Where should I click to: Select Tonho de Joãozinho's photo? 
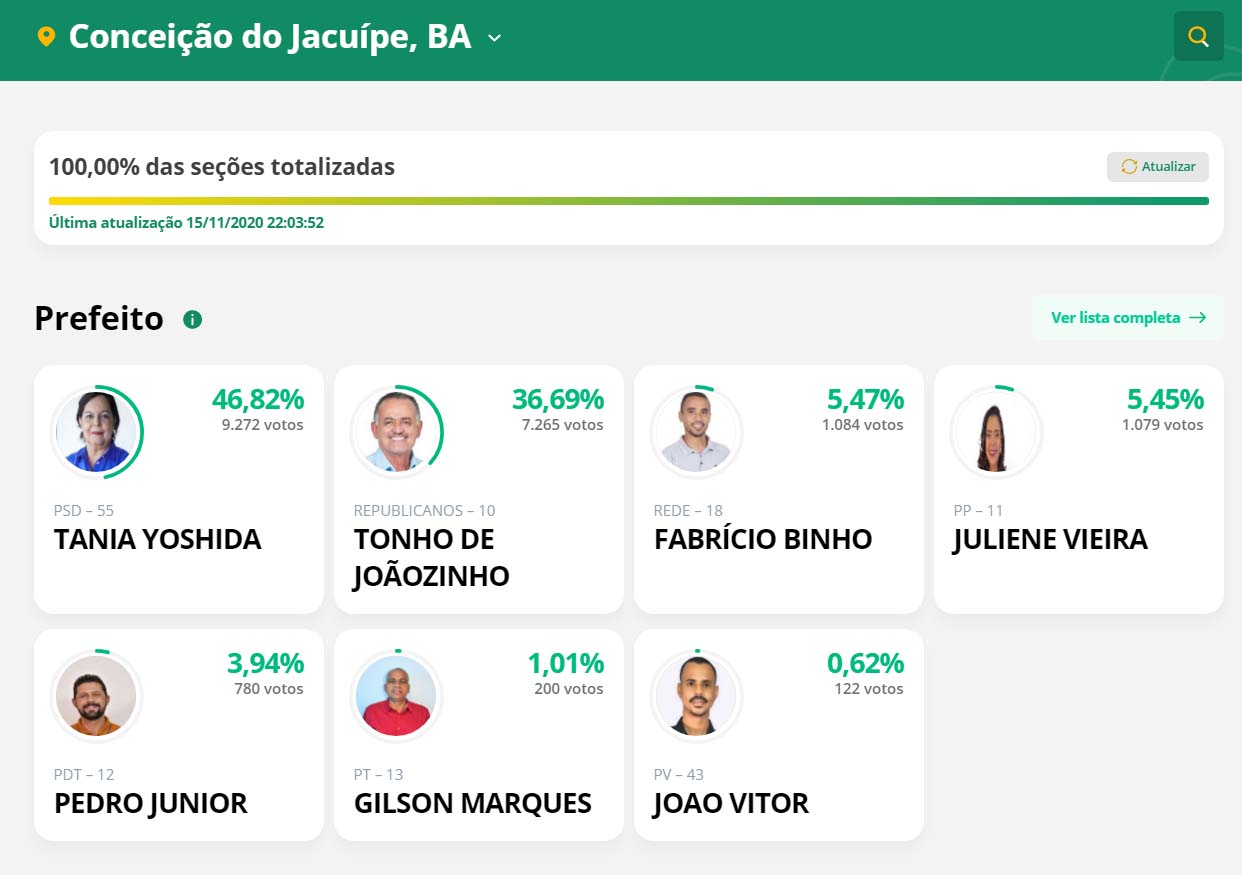(x=396, y=431)
